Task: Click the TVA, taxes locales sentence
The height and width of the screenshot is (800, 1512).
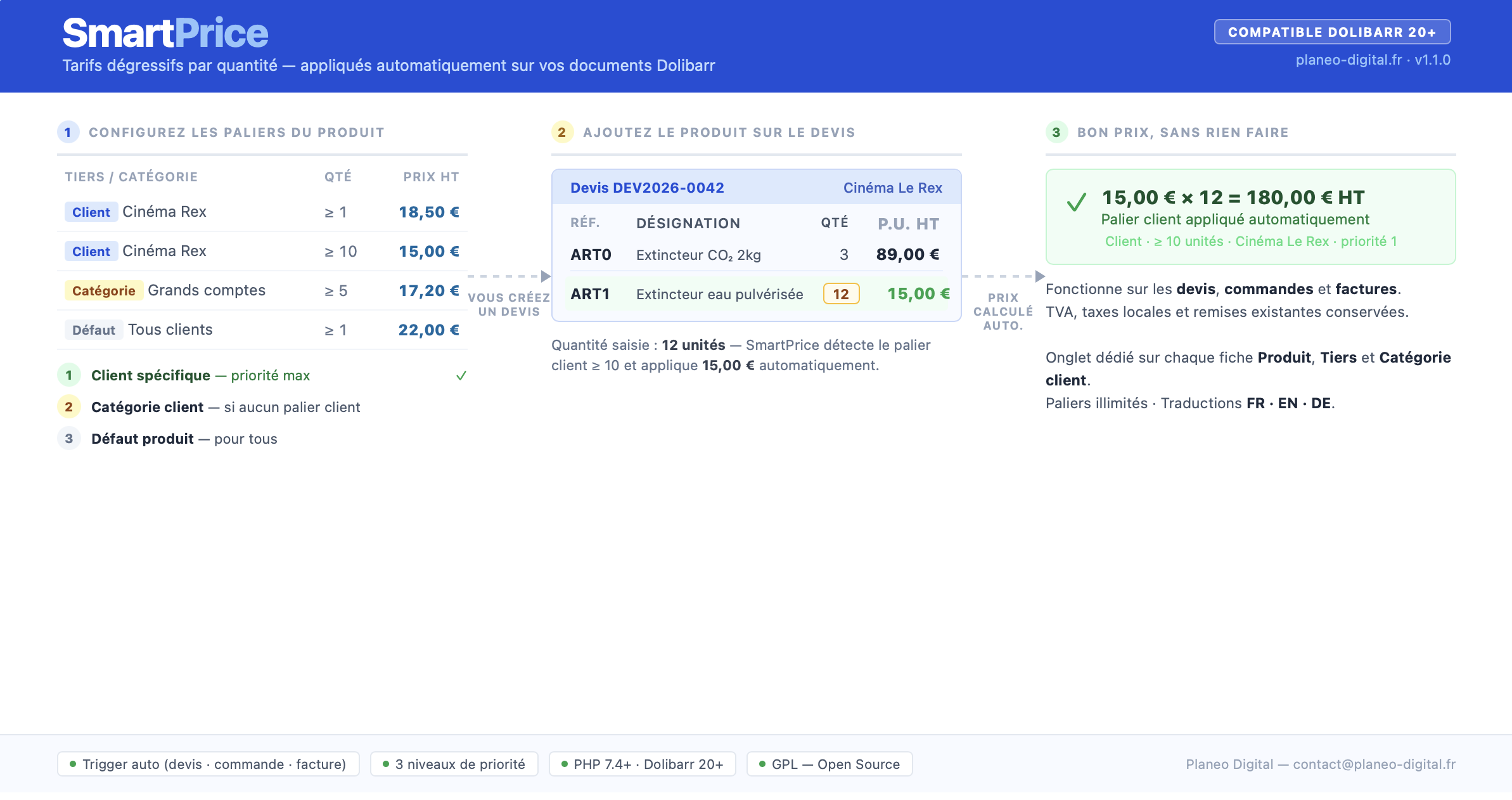Action: (x=1227, y=312)
